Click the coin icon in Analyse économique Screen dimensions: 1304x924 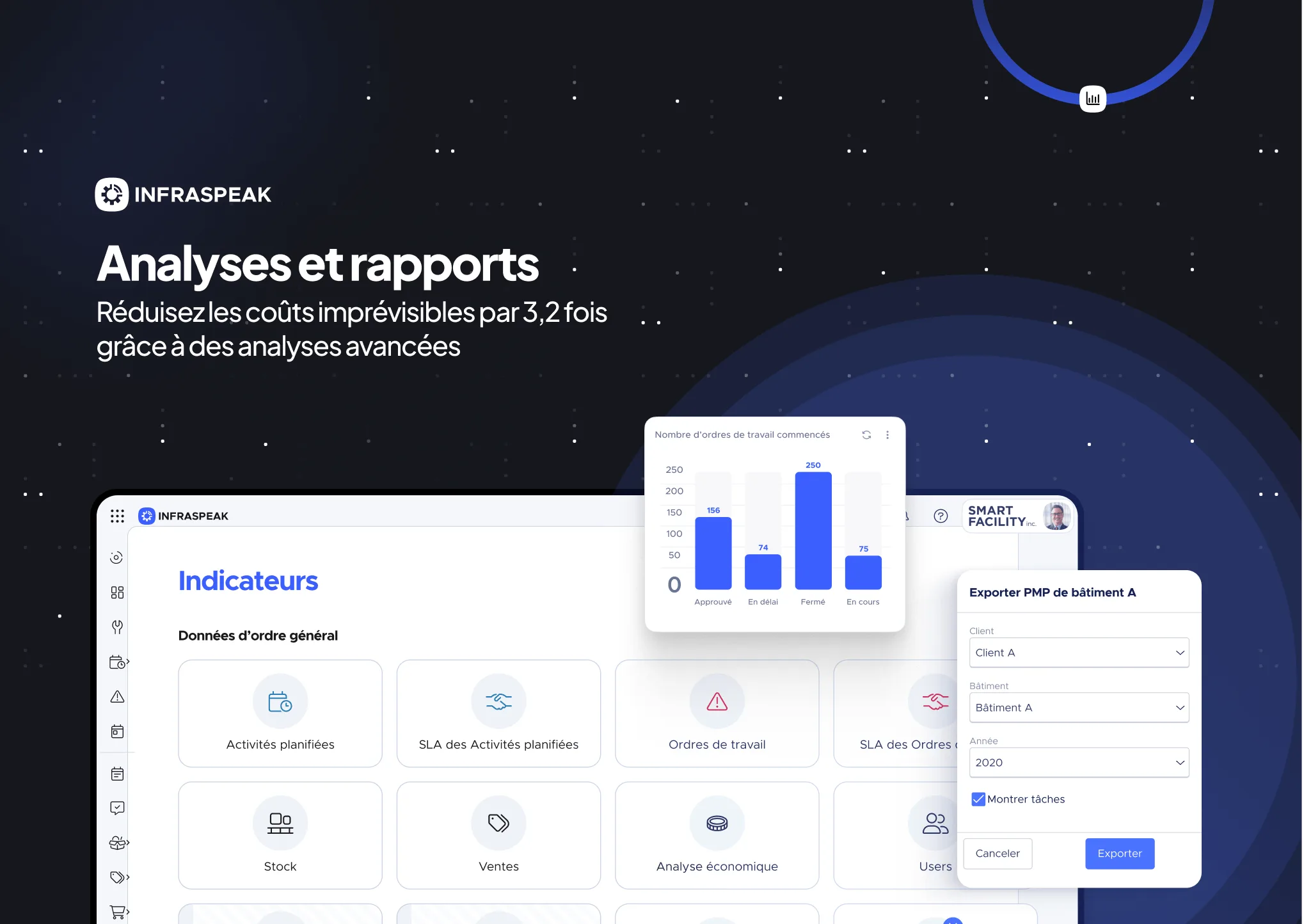[x=717, y=823]
